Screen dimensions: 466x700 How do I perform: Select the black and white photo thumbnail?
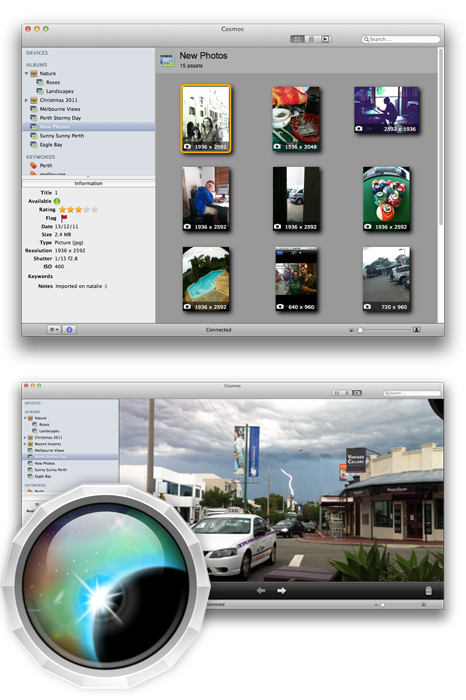click(x=206, y=119)
